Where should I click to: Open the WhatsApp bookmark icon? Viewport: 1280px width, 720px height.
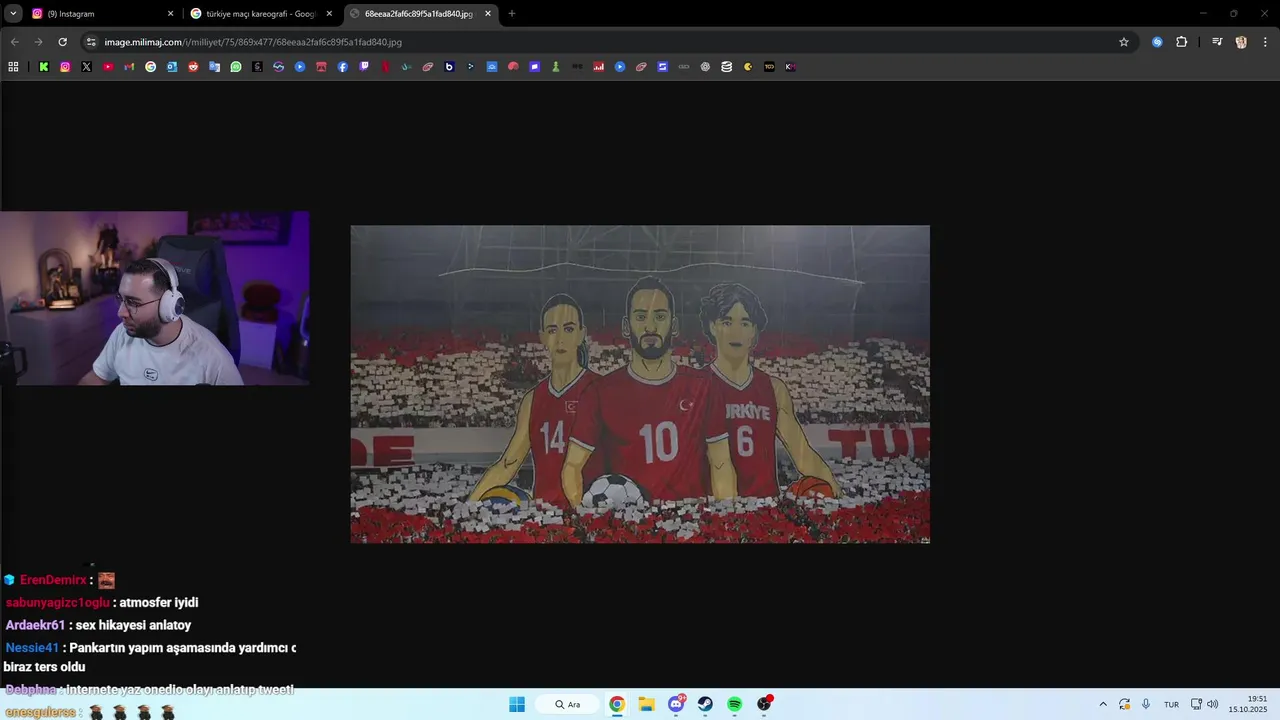(236, 67)
